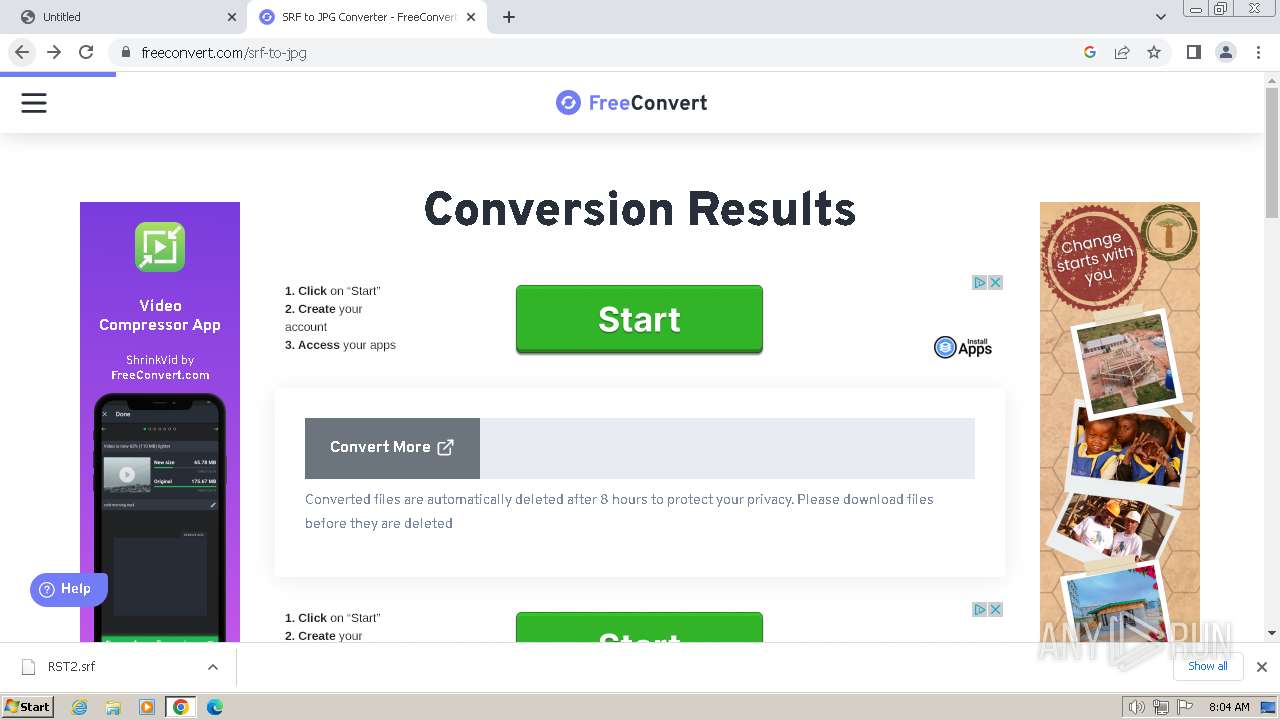Click the second green Start ad button
Image resolution: width=1280 pixels, height=720 pixels.
click(x=639, y=627)
